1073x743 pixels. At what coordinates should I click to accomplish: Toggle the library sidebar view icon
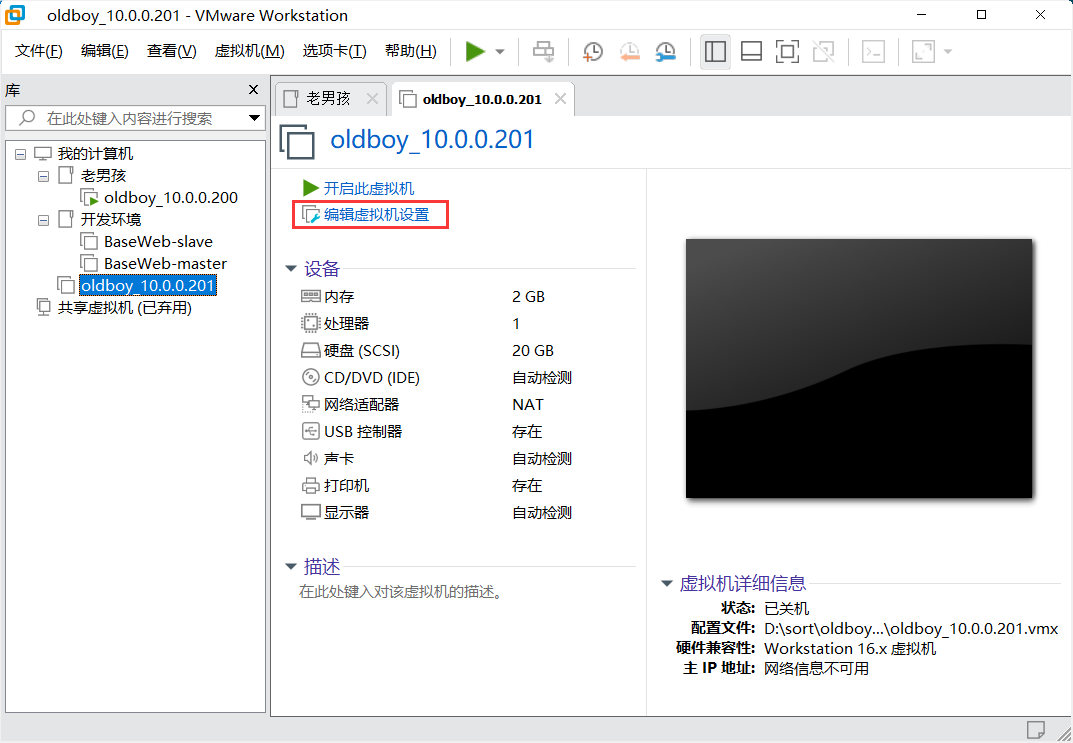(715, 51)
